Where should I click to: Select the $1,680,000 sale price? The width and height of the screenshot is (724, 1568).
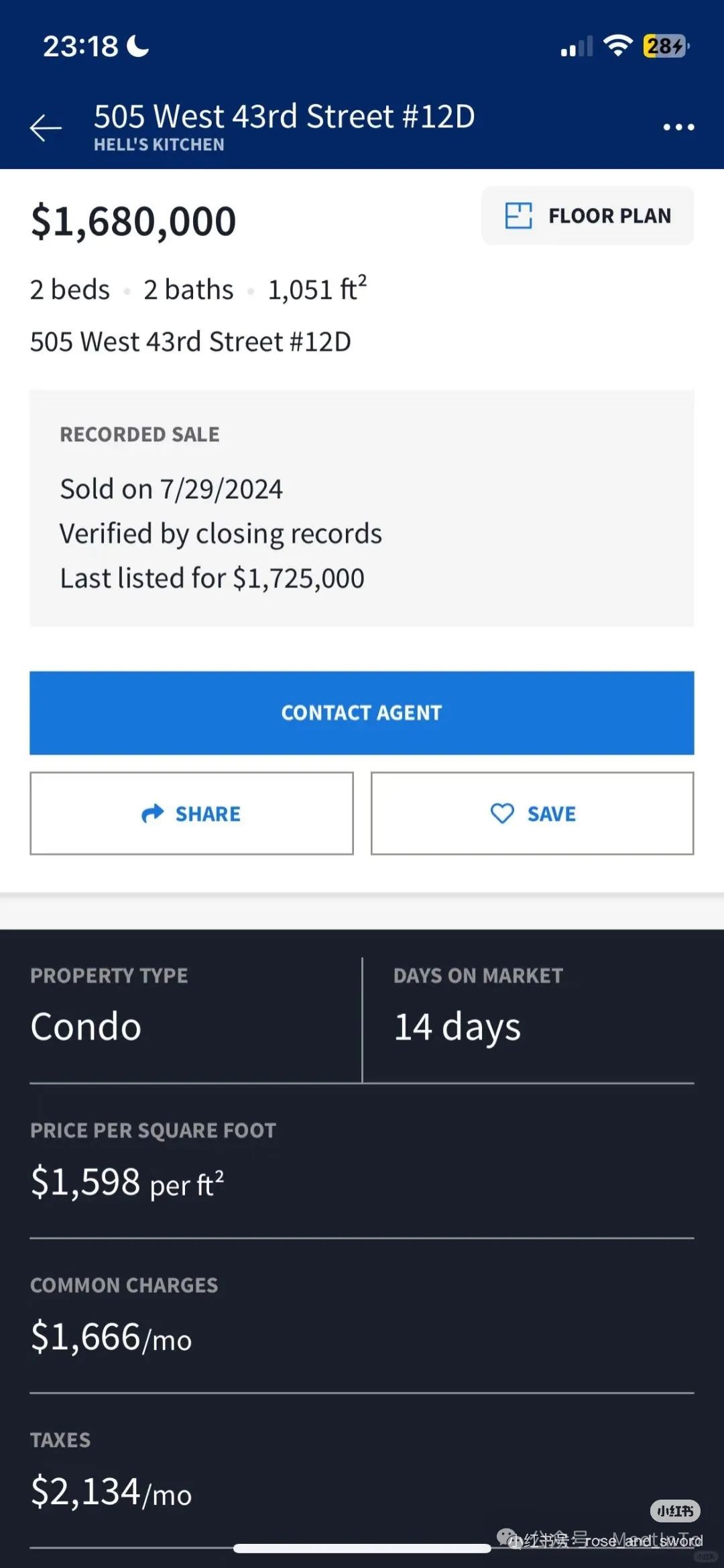pos(133,221)
